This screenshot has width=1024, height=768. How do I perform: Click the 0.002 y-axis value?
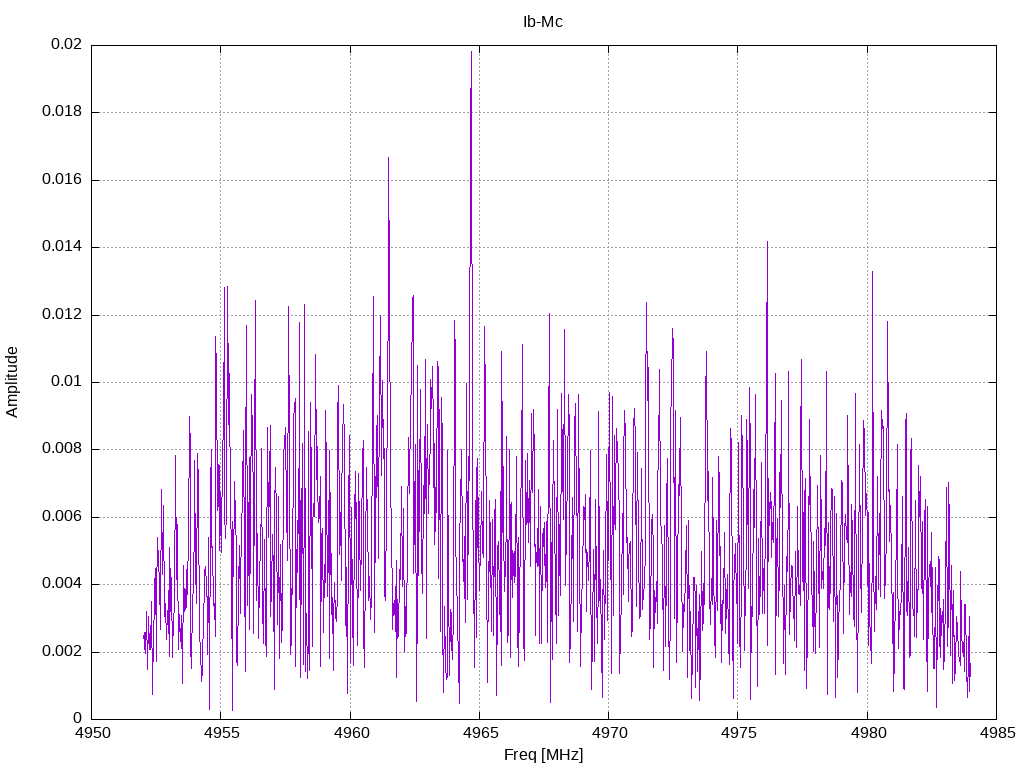click(63, 652)
